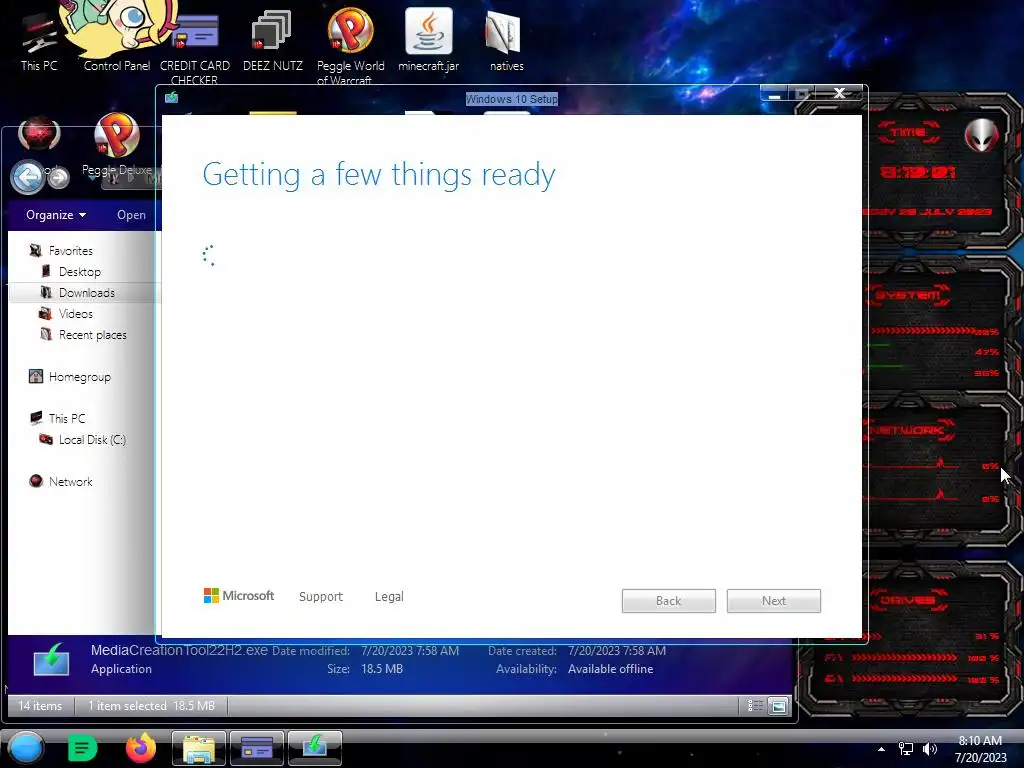Switch to the credit card app taskbar button

pos(257,748)
